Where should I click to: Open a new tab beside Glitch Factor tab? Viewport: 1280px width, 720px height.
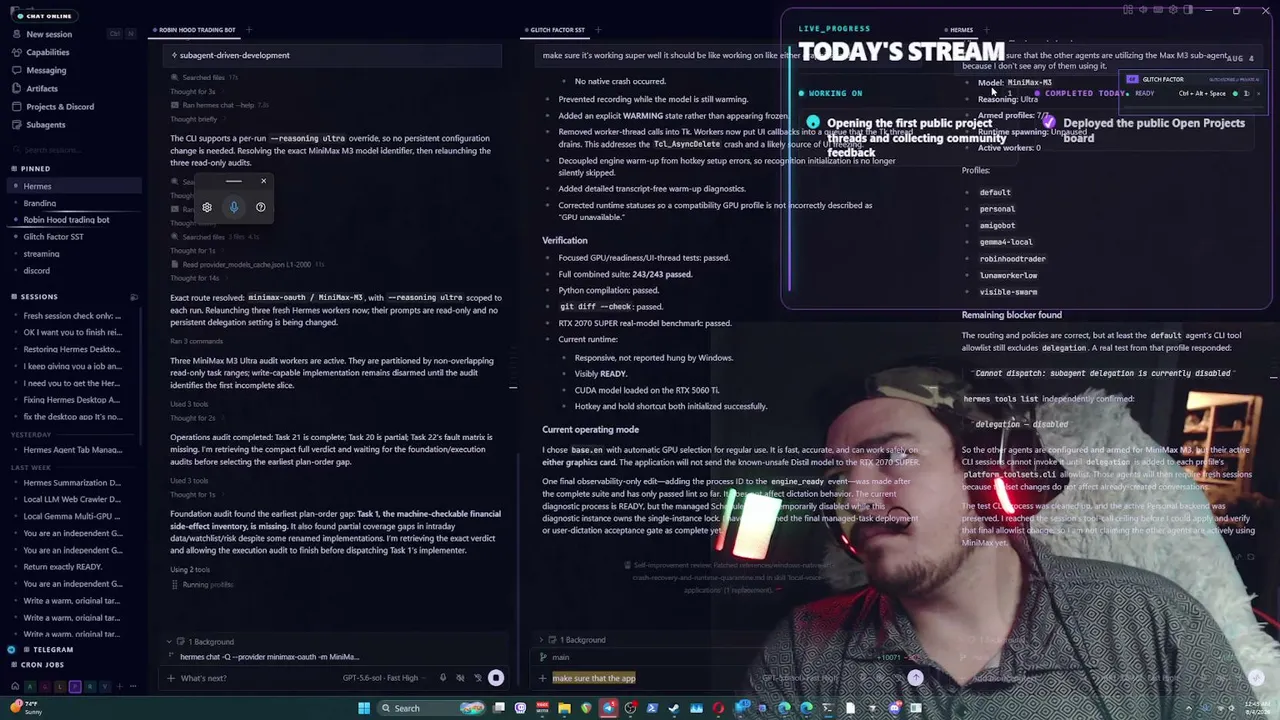point(597,30)
